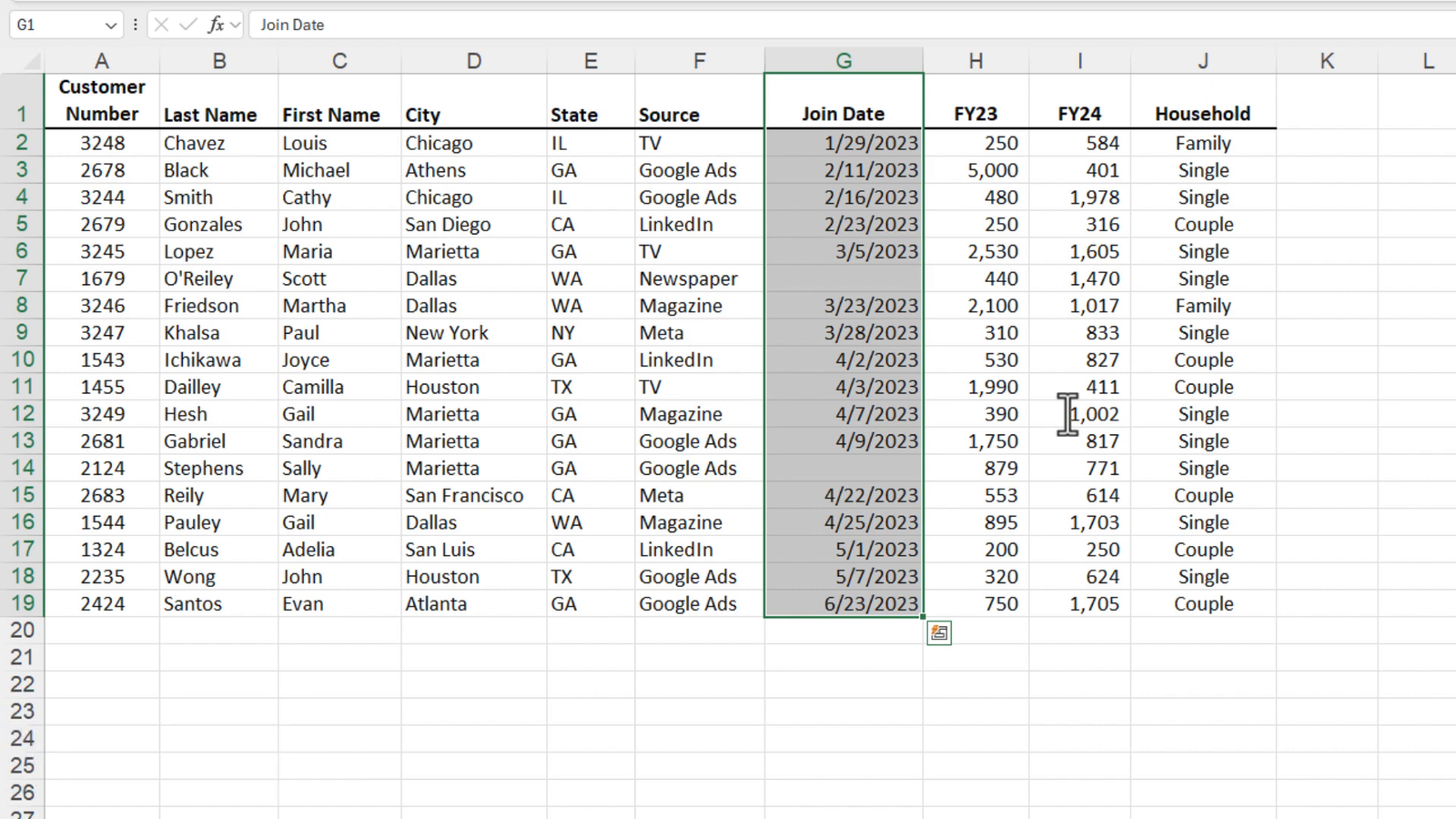The width and height of the screenshot is (1456, 819).
Task: Select column H by its header letter
Action: point(976,59)
